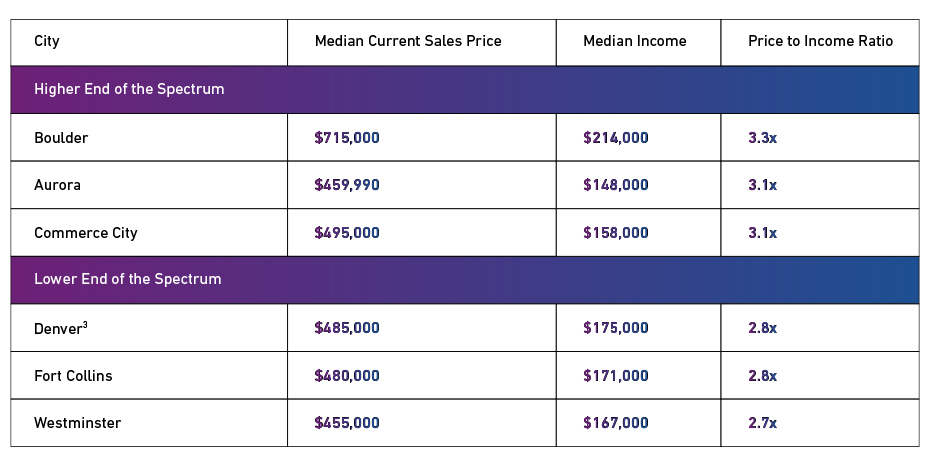Screen dimensions: 930x460
Task: Select the Median Current Sales Price header
Action: click(x=408, y=41)
